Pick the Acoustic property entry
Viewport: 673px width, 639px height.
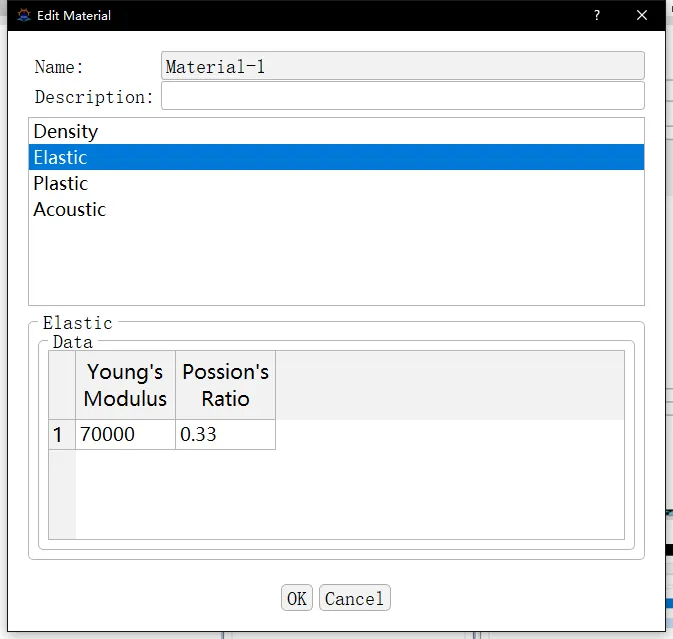pos(336,209)
